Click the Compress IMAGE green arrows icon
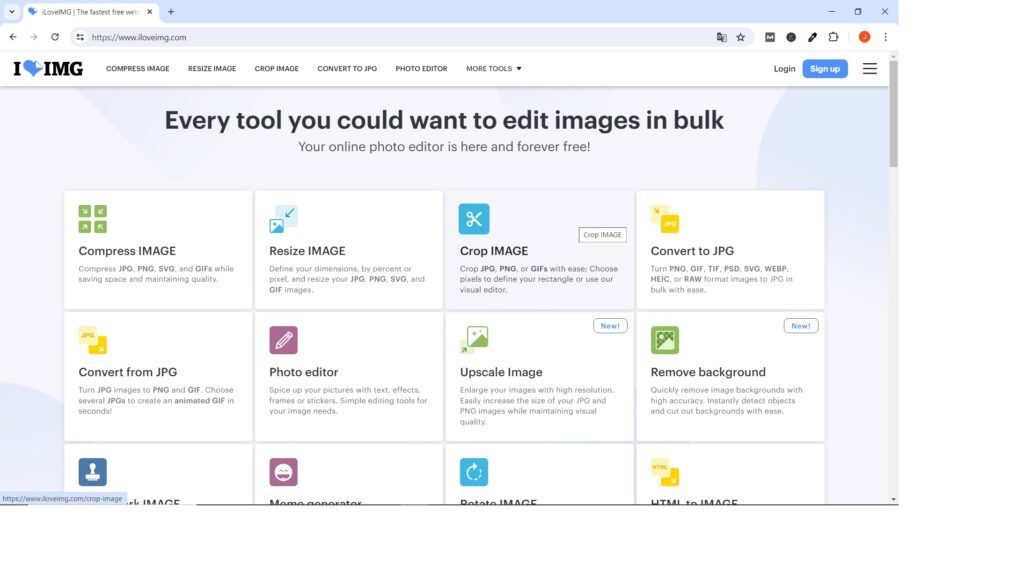1024x576 pixels. (x=92, y=219)
